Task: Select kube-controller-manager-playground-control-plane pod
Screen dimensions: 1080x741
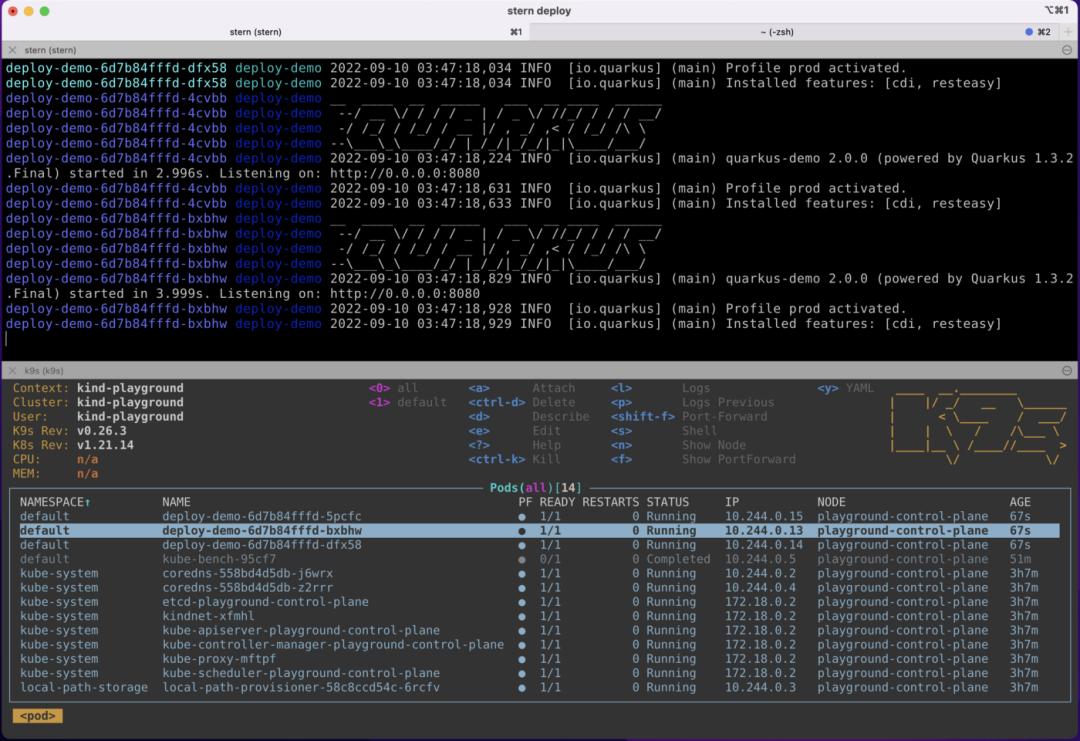Action: coord(539,645)
